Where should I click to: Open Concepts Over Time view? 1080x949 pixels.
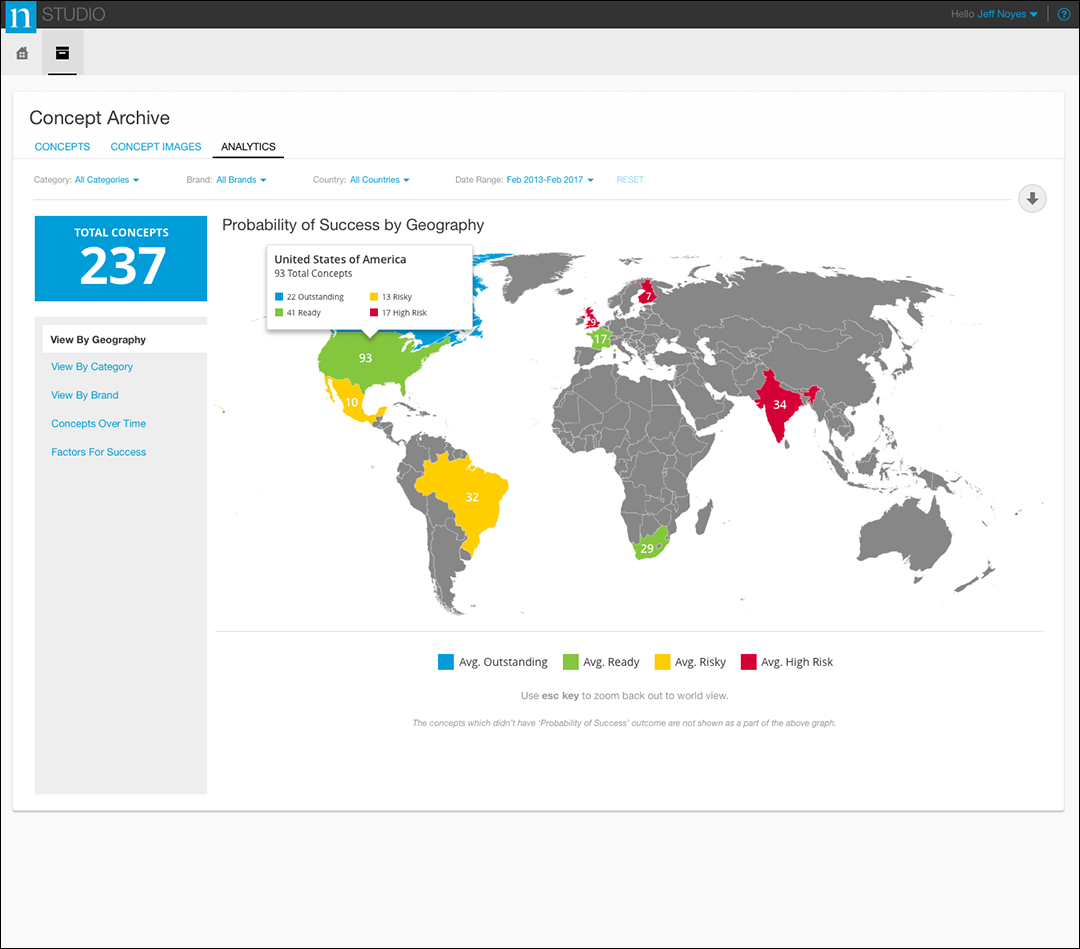point(98,424)
